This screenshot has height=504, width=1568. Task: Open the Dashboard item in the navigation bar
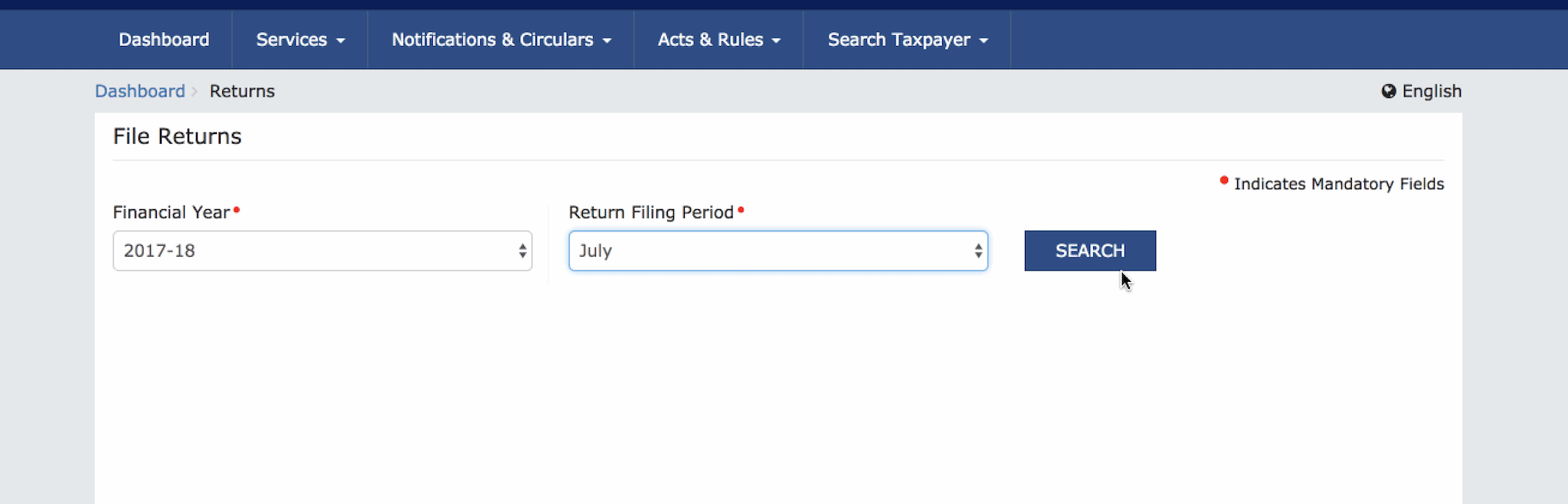pyautogui.click(x=164, y=40)
